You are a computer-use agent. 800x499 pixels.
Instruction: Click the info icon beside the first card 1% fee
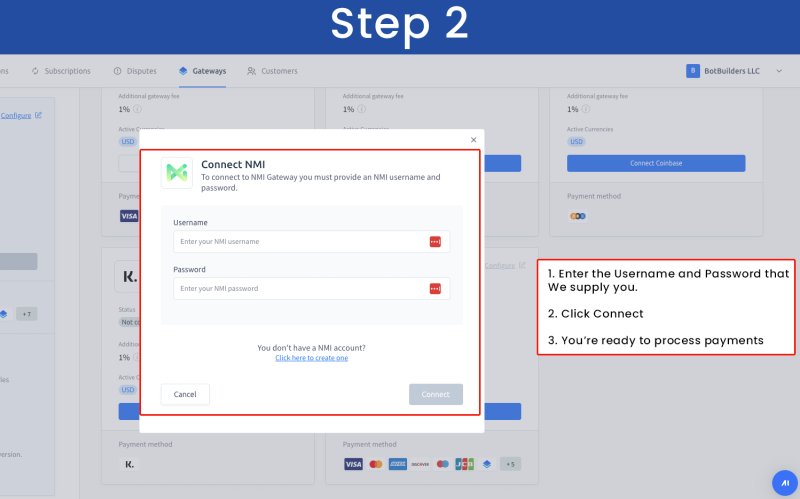pos(137,109)
